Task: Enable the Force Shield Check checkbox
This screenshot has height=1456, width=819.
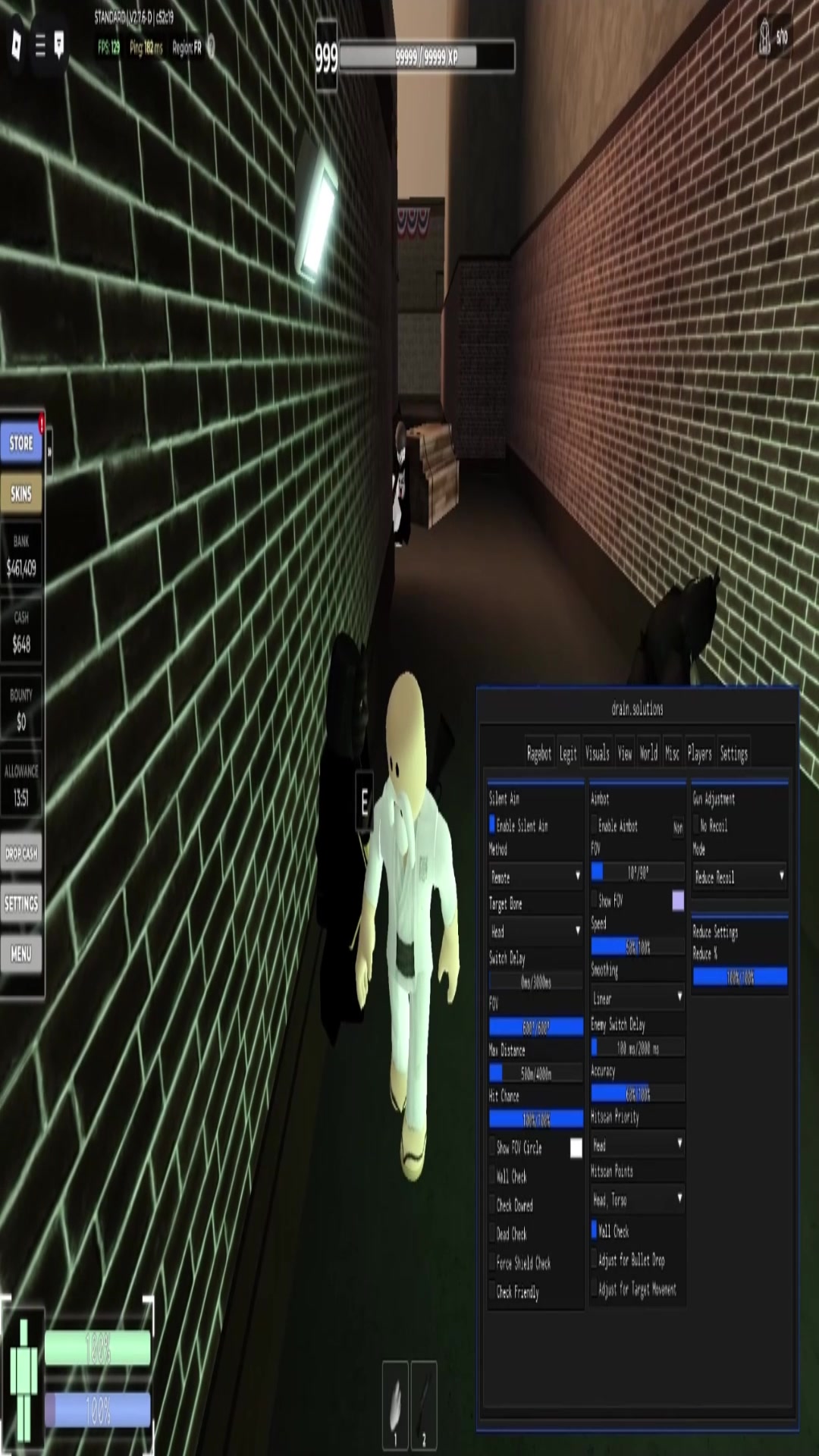Action: point(492,1263)
